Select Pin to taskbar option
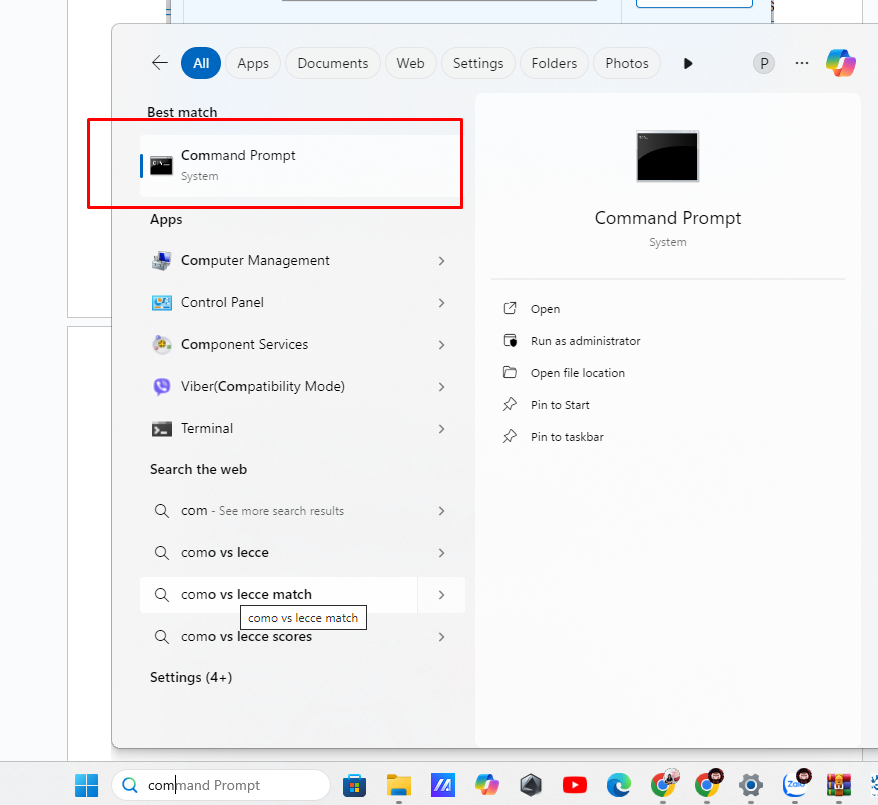Screen dimensions: 878x805 click(x=566, y=437)
